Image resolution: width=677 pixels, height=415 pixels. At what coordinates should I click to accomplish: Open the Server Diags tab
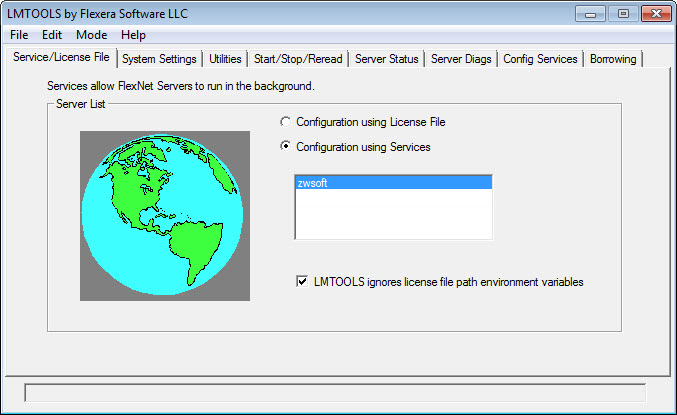pyautogui.click(x=461, y=59)
